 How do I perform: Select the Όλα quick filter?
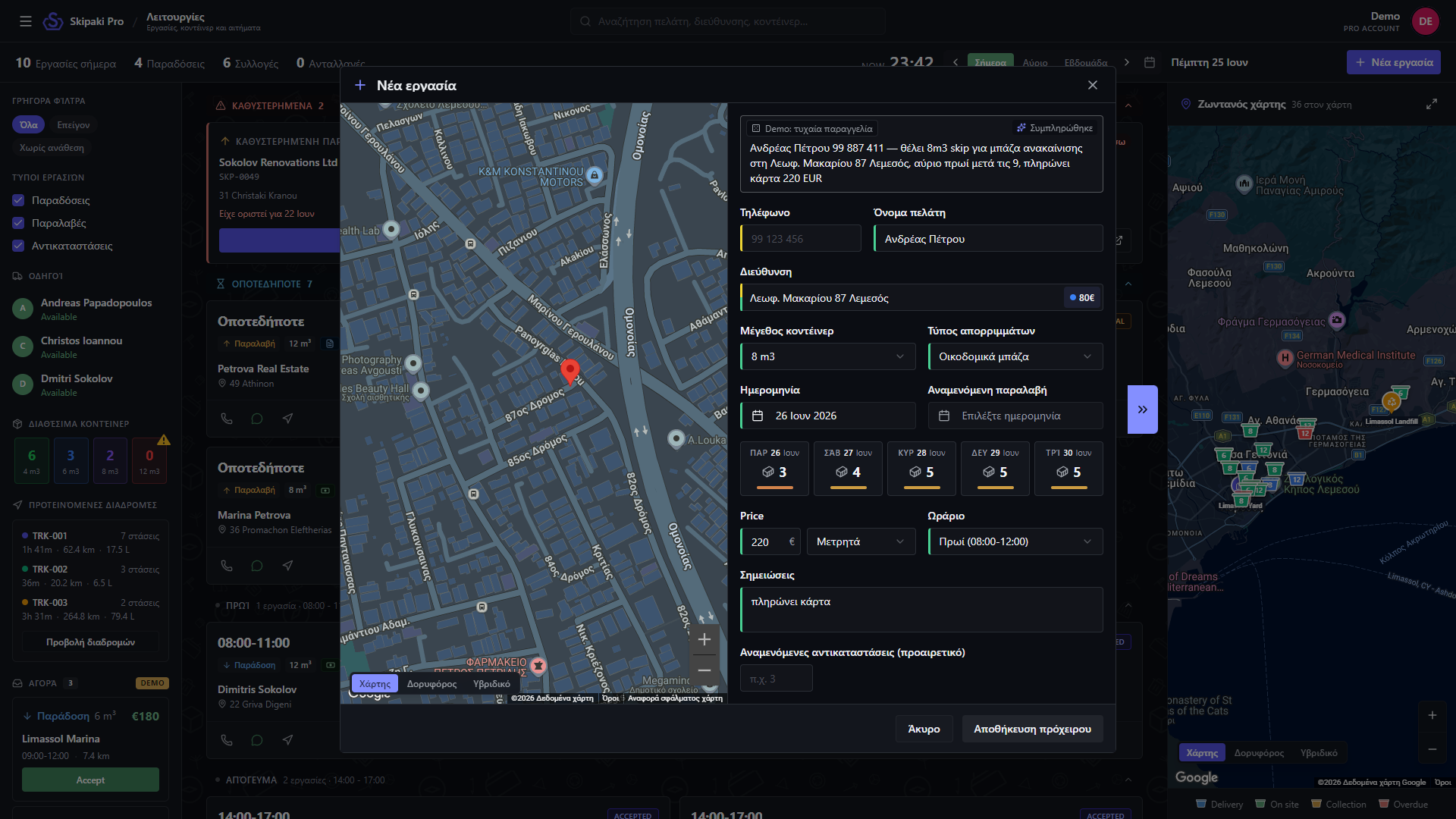coord(29,125)
